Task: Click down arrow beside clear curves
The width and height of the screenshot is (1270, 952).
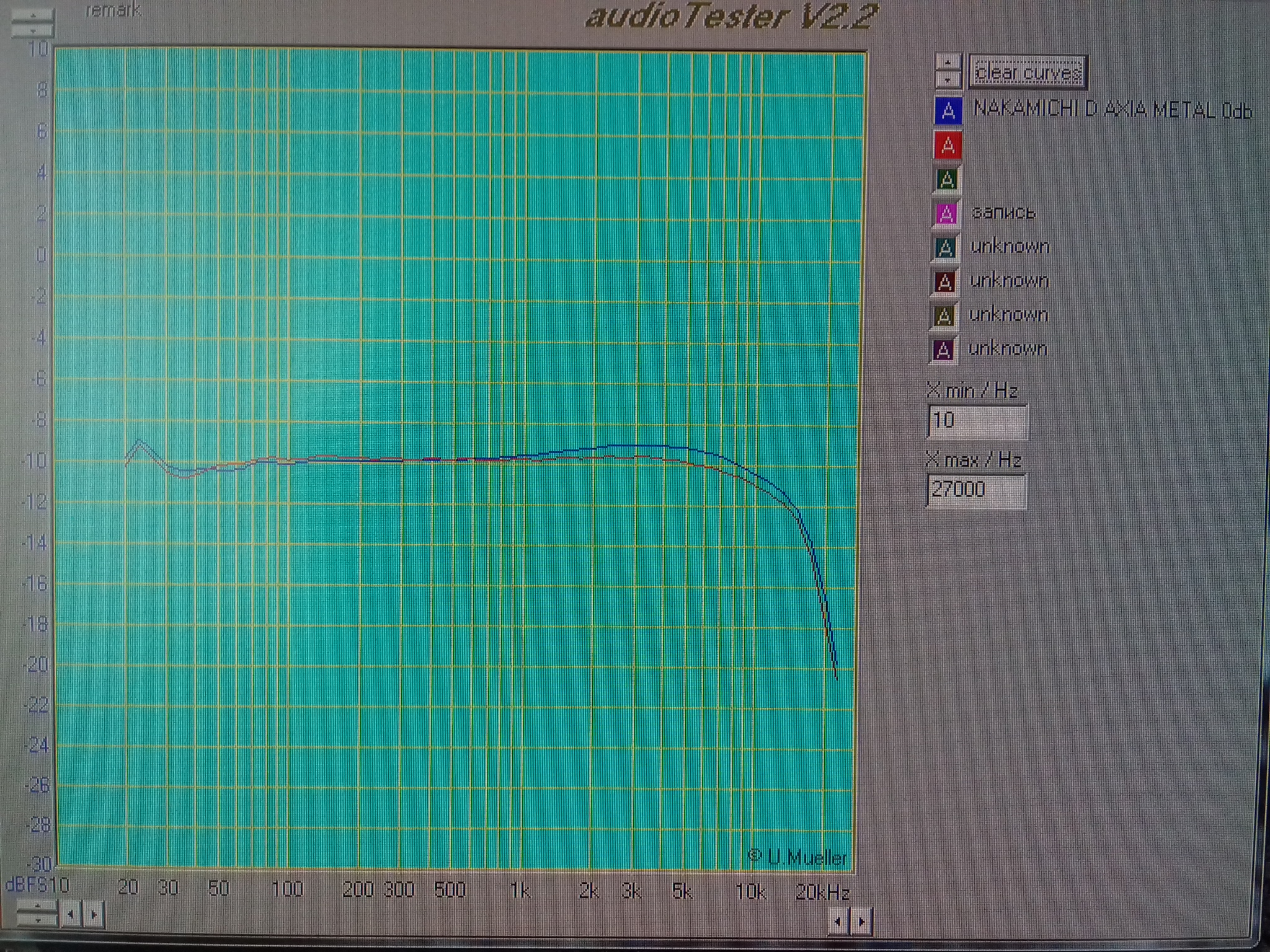Action: tap(948, 79)
